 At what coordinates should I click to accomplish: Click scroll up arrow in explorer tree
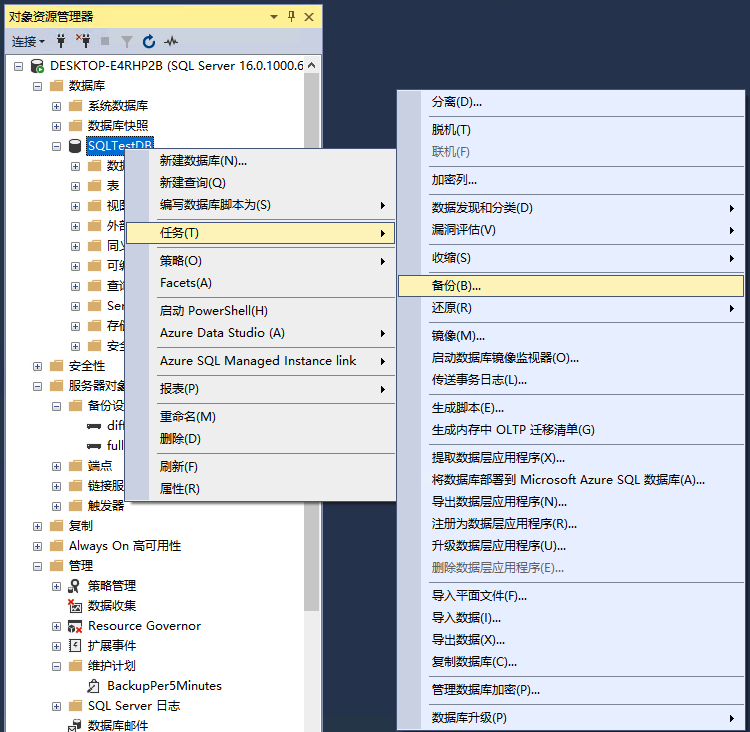[x=311, y=65]
